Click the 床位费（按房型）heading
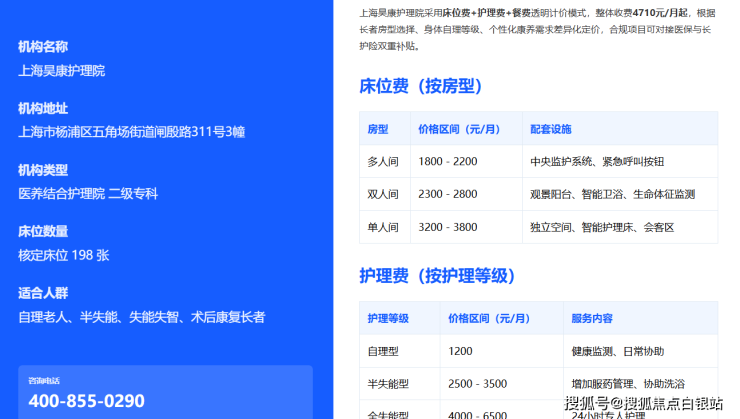This screenshot has width=740, height=419. [x=420, y=86]
